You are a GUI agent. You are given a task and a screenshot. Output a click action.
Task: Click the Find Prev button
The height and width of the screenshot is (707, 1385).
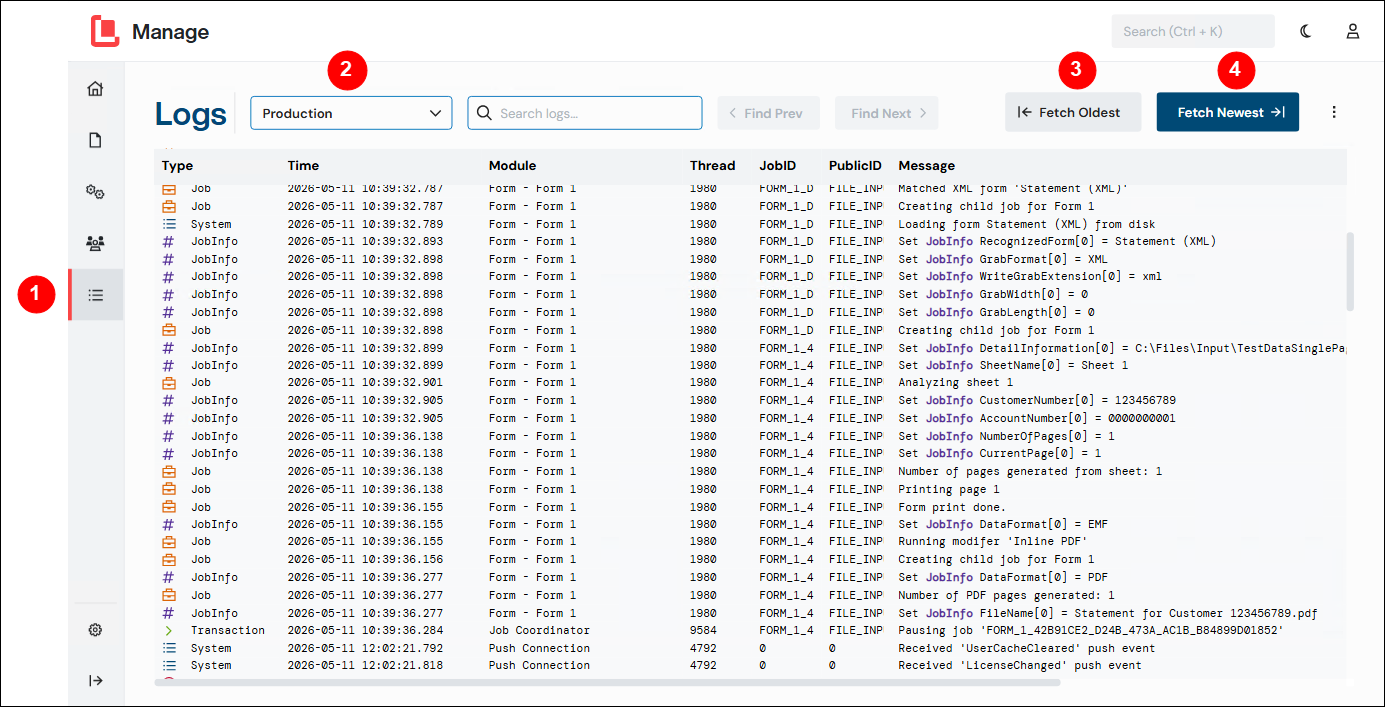click(x=768, y=113)
